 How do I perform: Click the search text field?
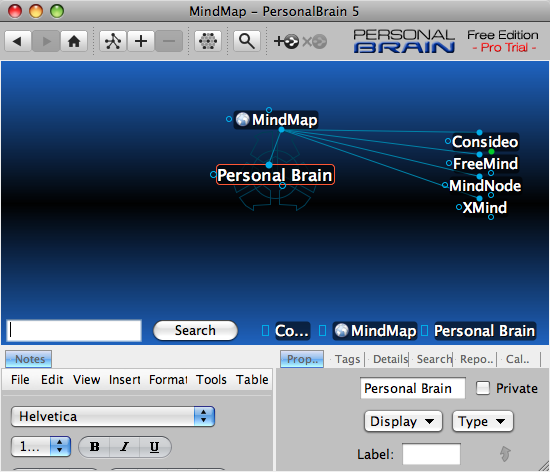(74, 330)
